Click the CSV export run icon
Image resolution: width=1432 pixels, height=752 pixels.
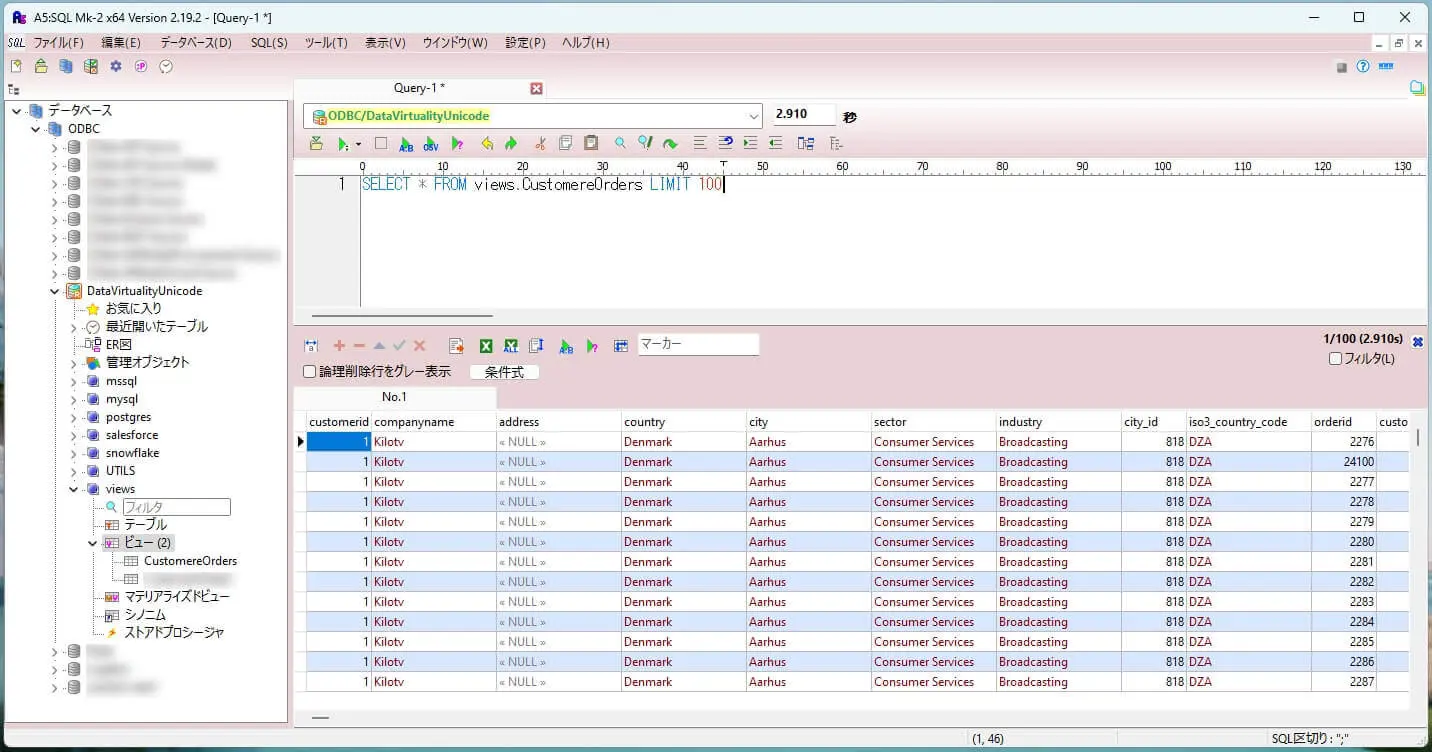pos(431,144)
